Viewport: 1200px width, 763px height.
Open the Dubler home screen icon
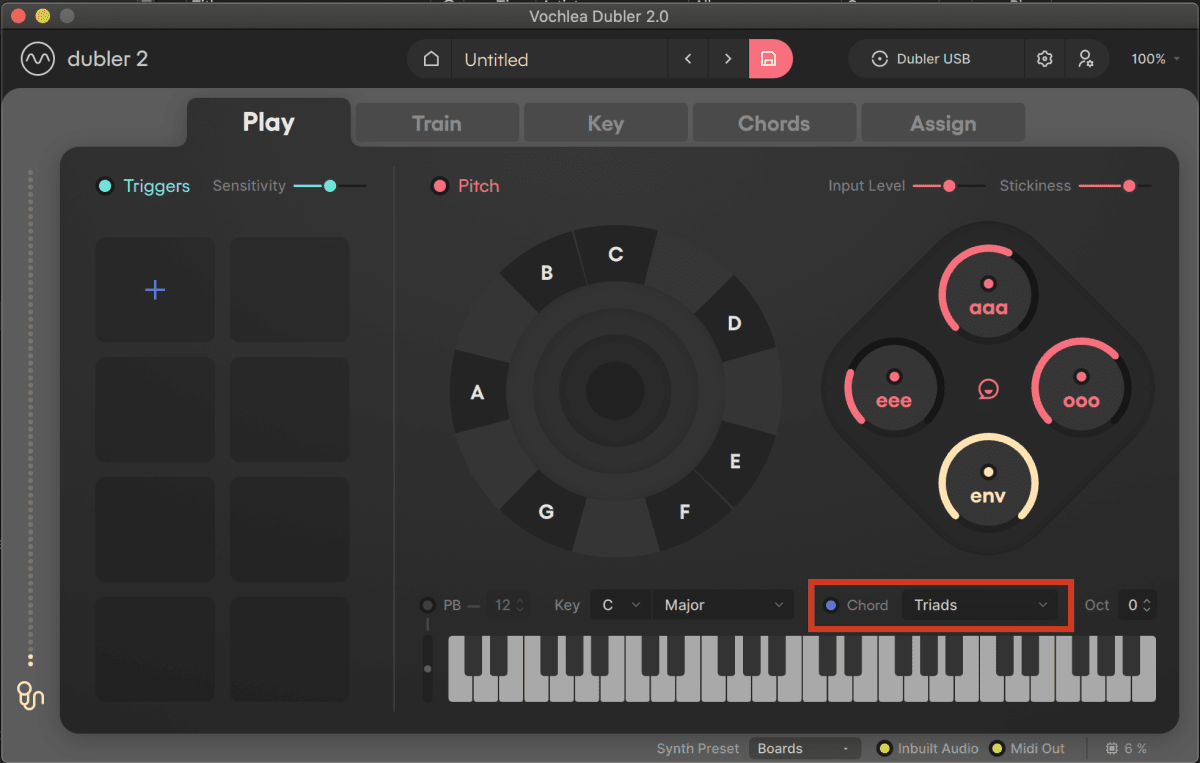click(x=430, y=58)
